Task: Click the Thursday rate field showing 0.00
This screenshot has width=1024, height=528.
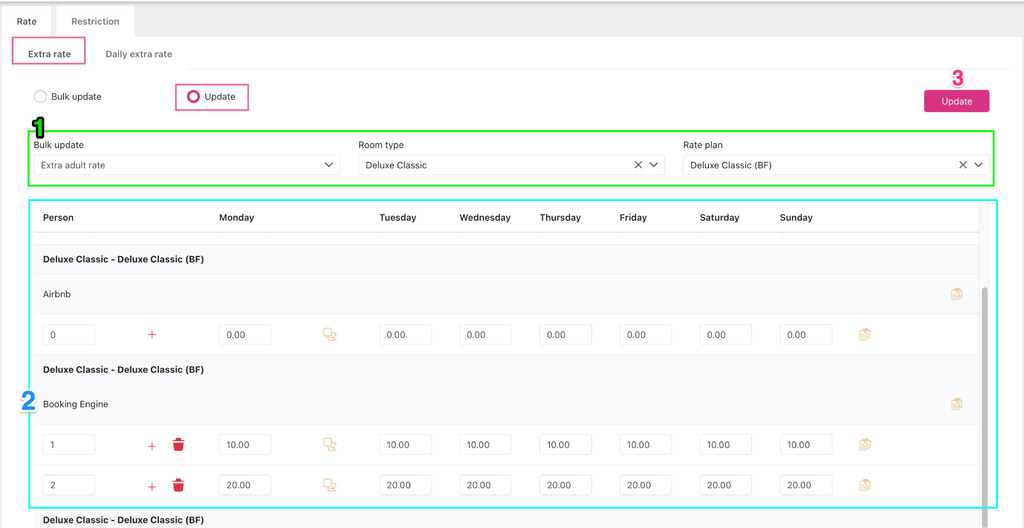Action: tap(566, 335)
